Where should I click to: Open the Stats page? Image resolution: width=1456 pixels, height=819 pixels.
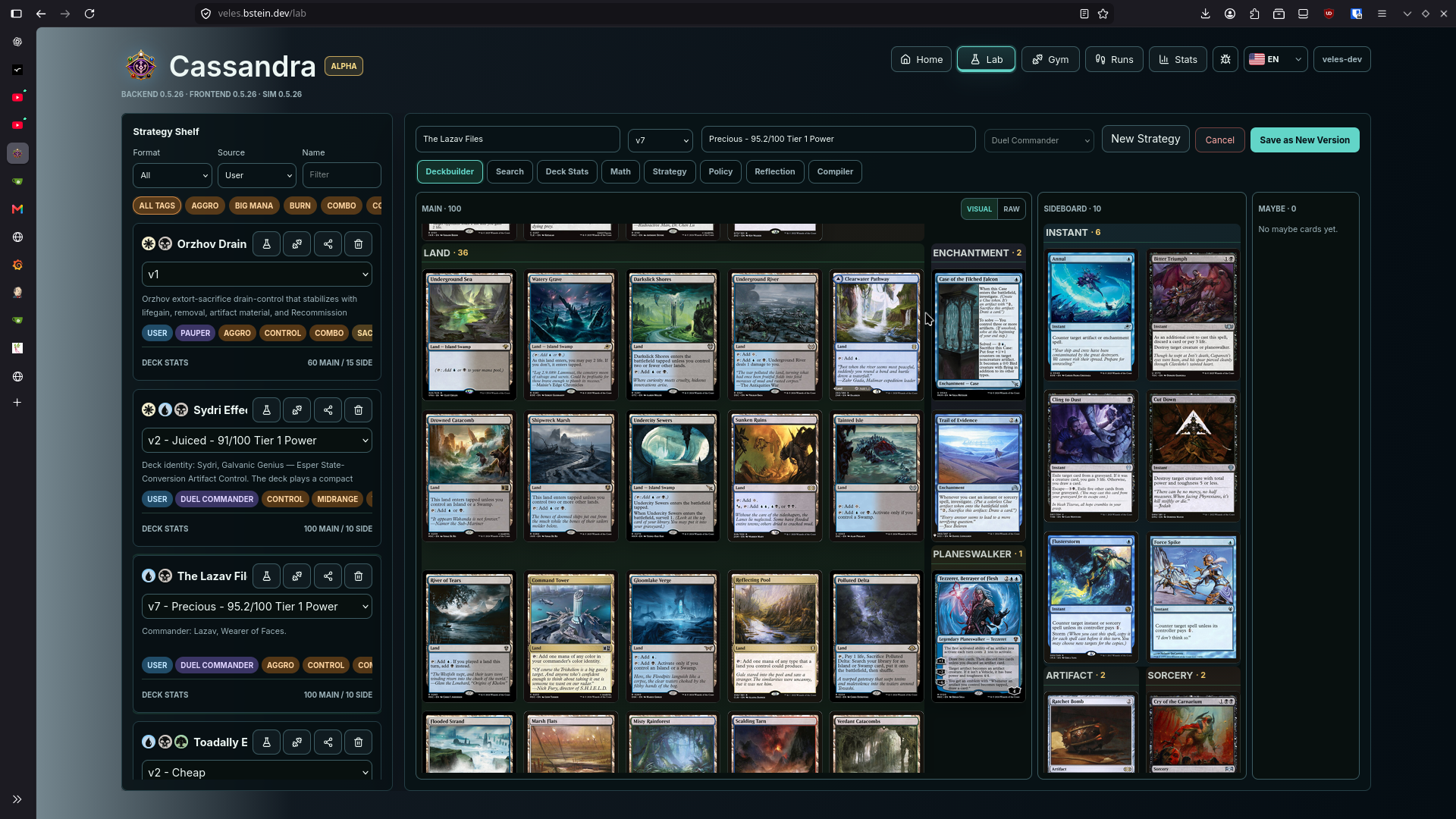click(1178, 59)
